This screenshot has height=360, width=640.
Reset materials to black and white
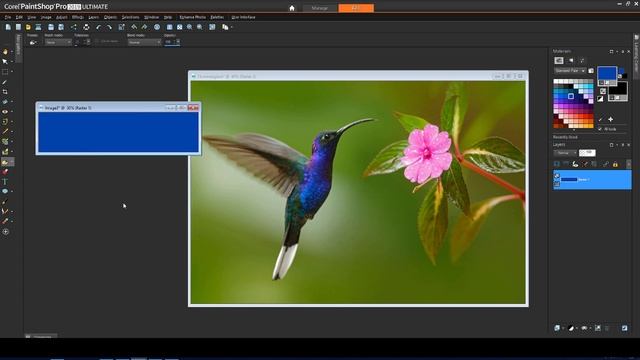pos(600,99)
